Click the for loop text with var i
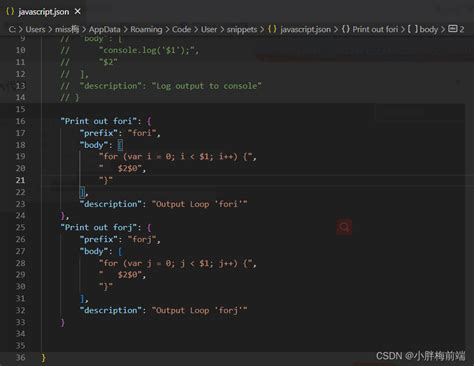This screenshot has width=474, height=366. click(x=178, y=156)
